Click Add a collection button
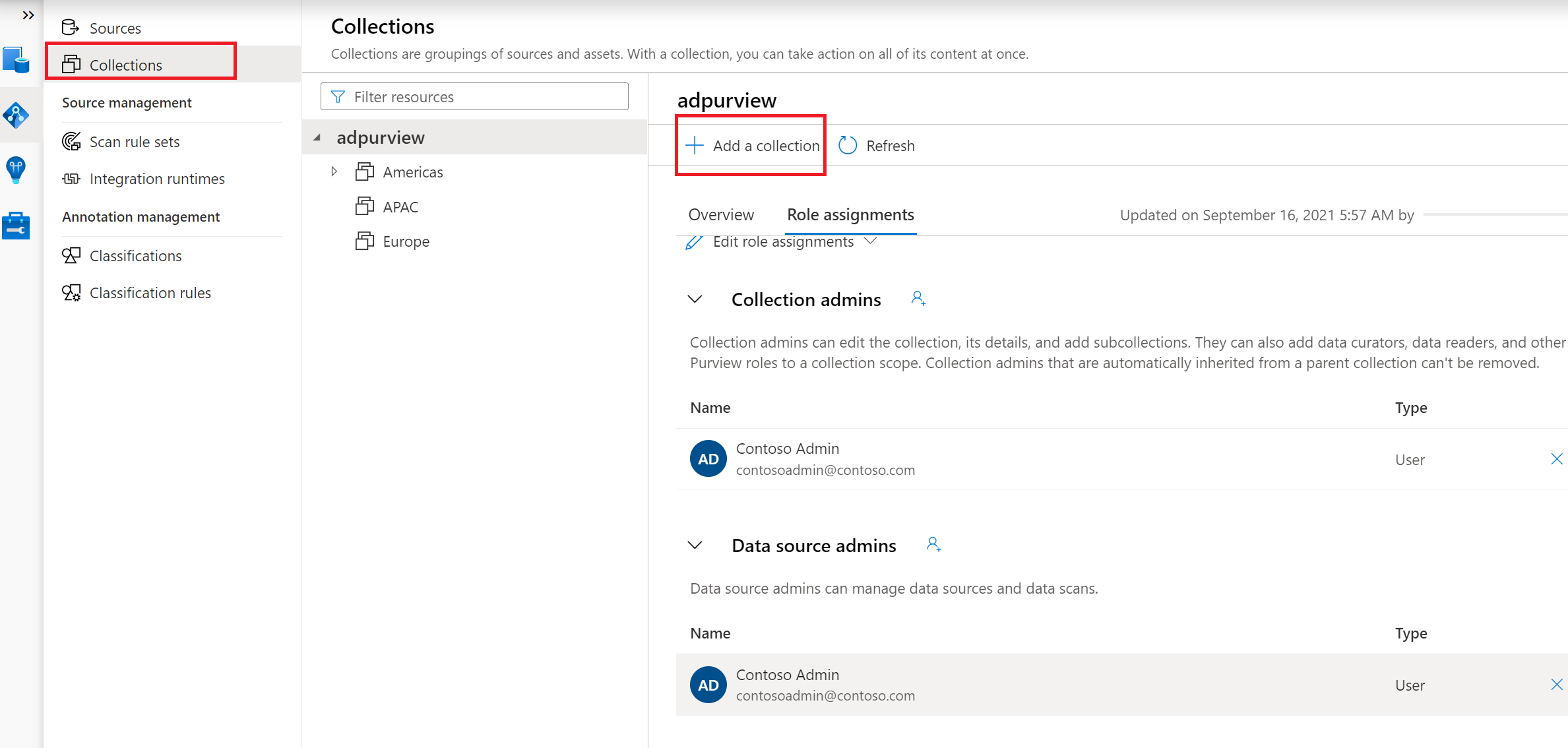Viewport: 1568px width, 748px height. [x=751, y=145]
